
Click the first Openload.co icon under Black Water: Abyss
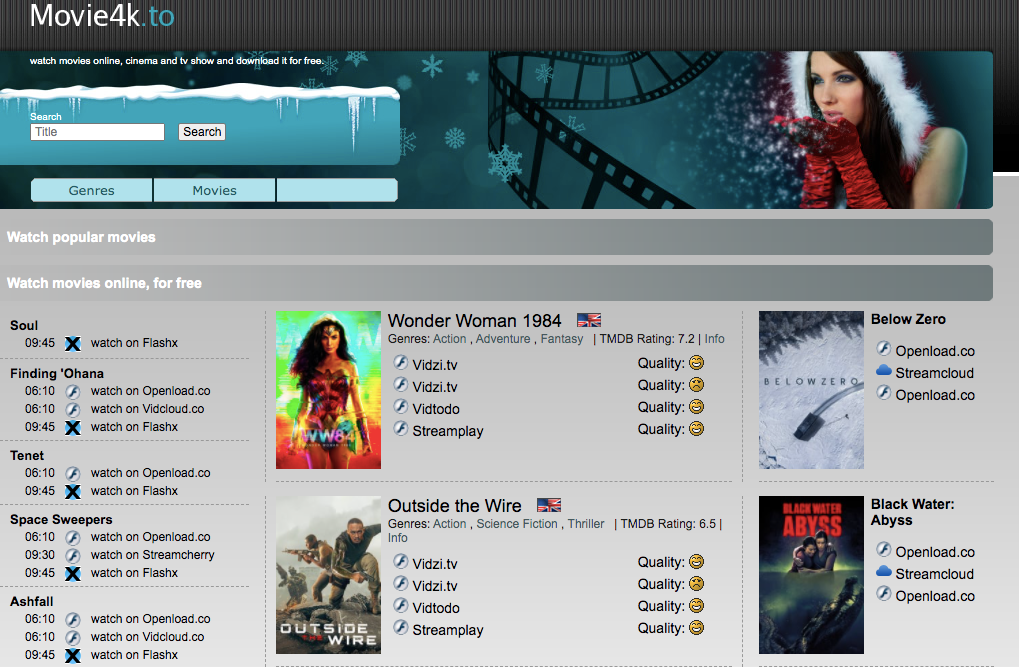(x=883, y=549)
